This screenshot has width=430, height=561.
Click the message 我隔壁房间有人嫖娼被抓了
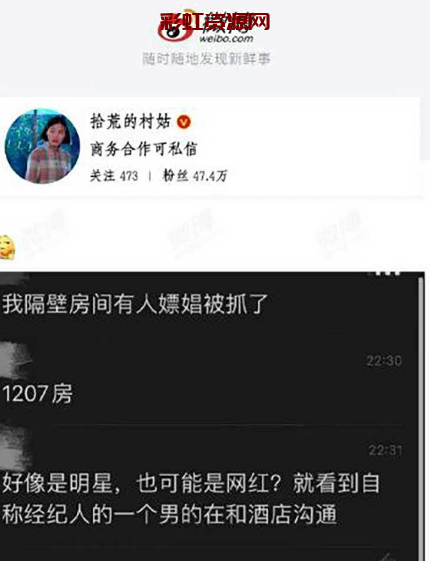coord(135,304)
